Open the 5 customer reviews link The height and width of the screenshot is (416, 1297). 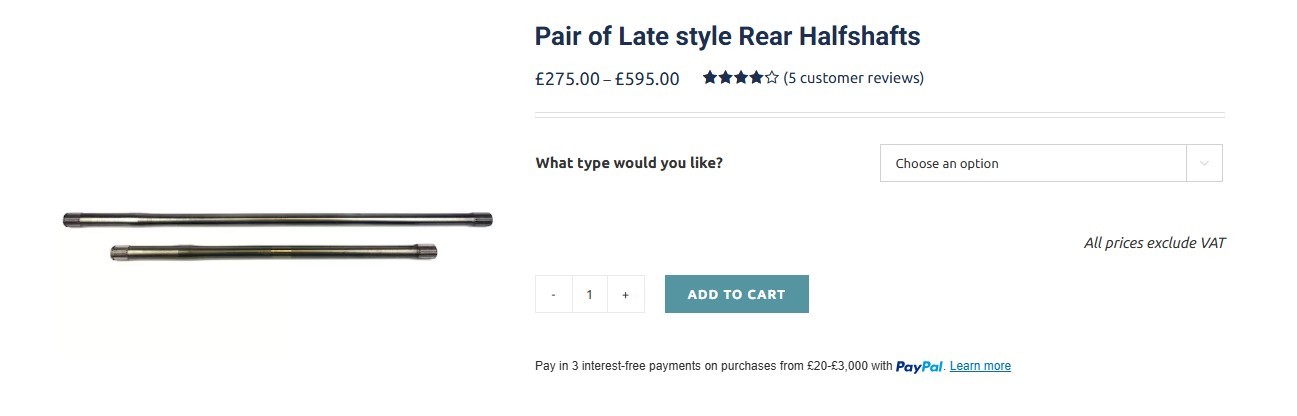(x=853, y=78)
